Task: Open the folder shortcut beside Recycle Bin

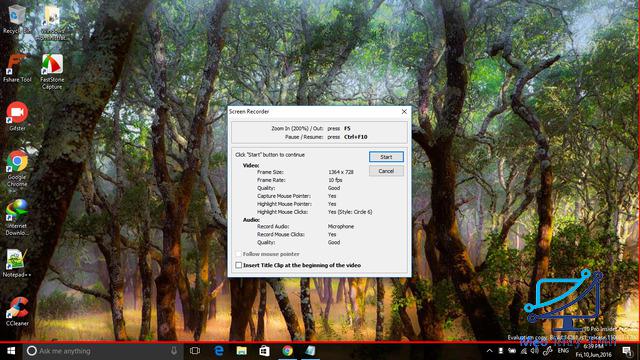Action: pos(52,22)
